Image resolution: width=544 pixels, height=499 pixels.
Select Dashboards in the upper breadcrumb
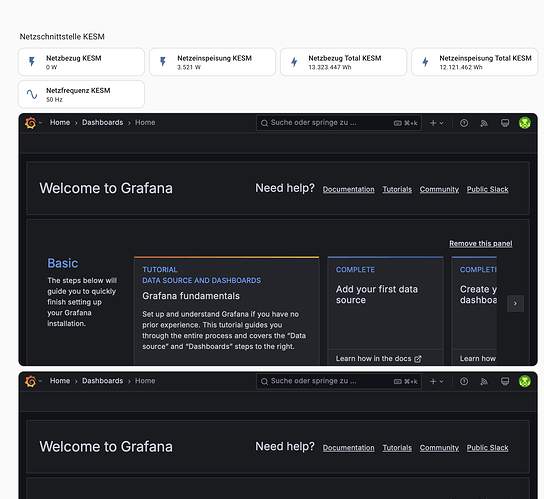pos(102,122)
